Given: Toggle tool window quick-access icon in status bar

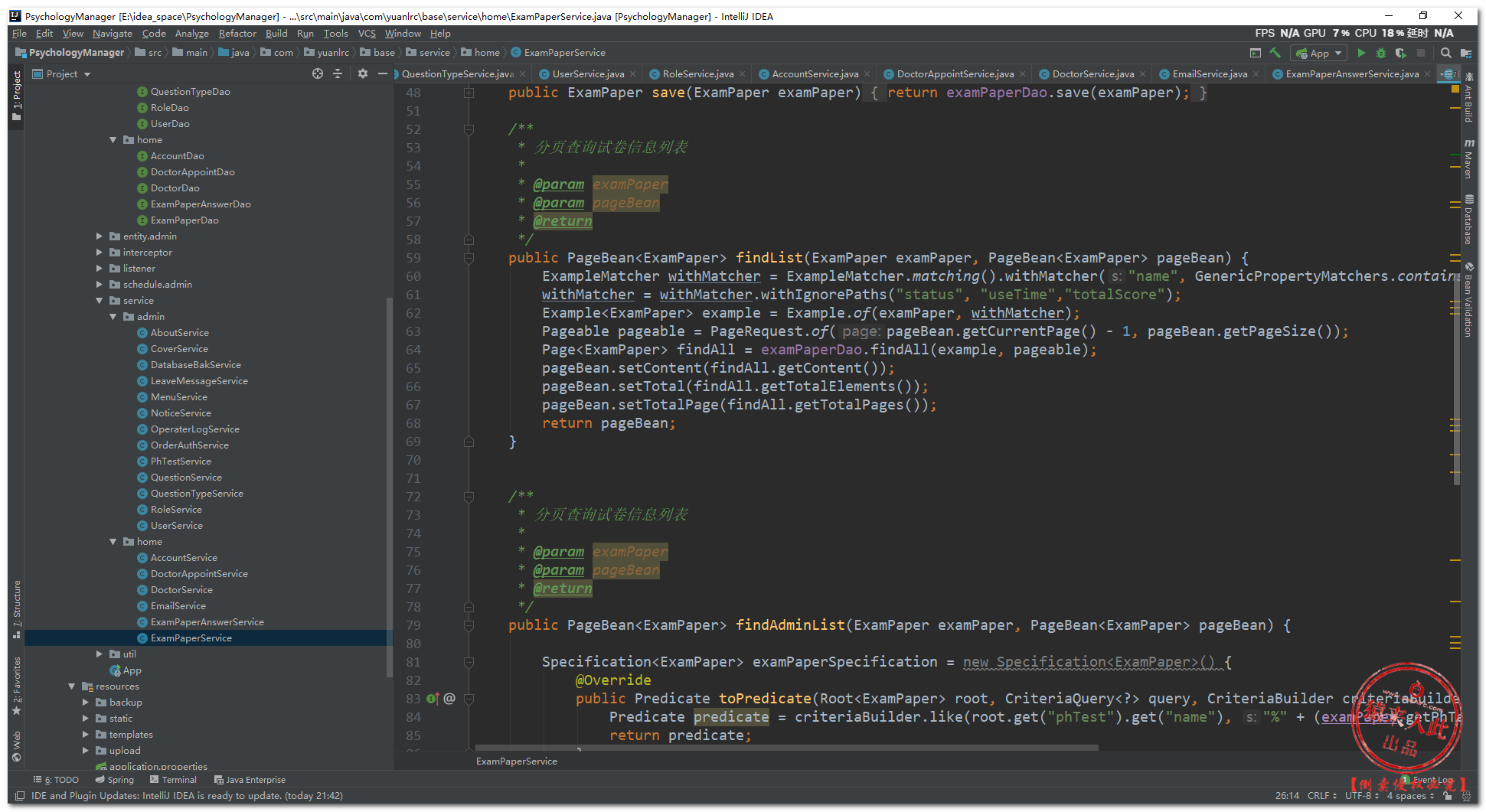Looking at the screenshot, I should point(19,796).
